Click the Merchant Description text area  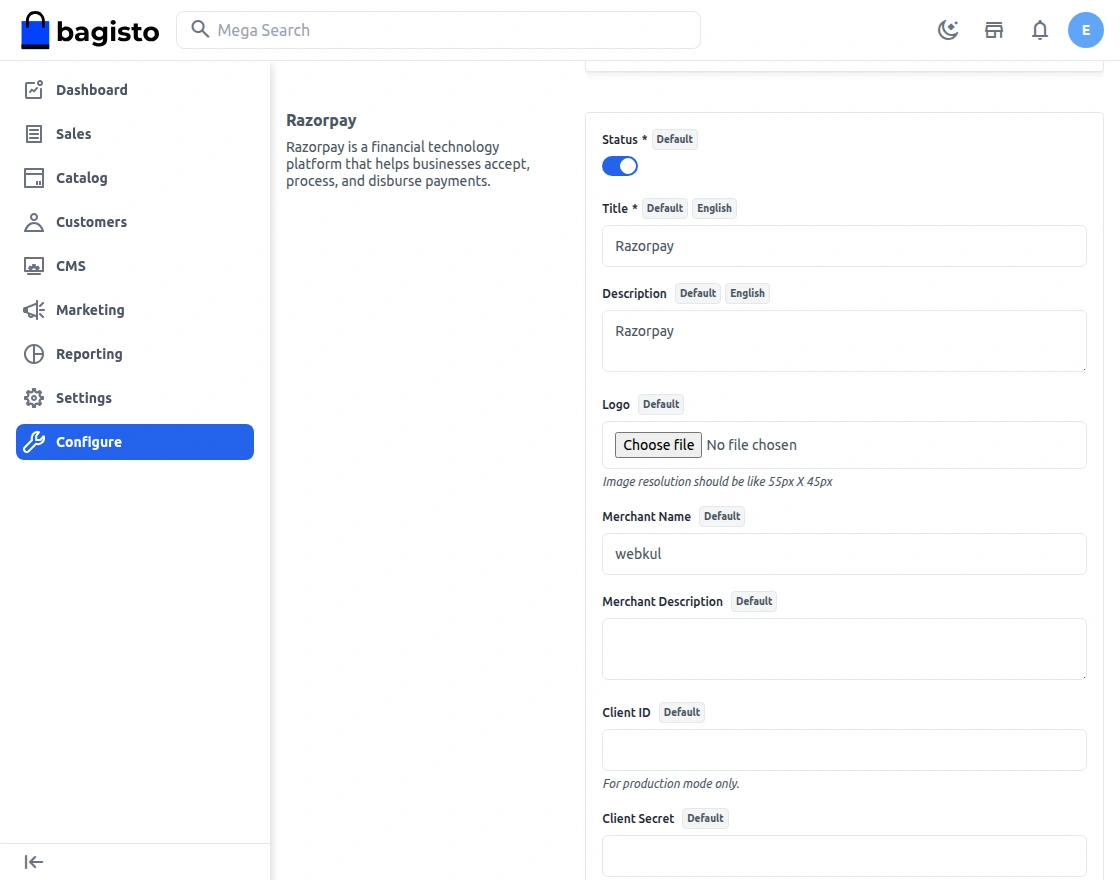click(x=844, y=649)
